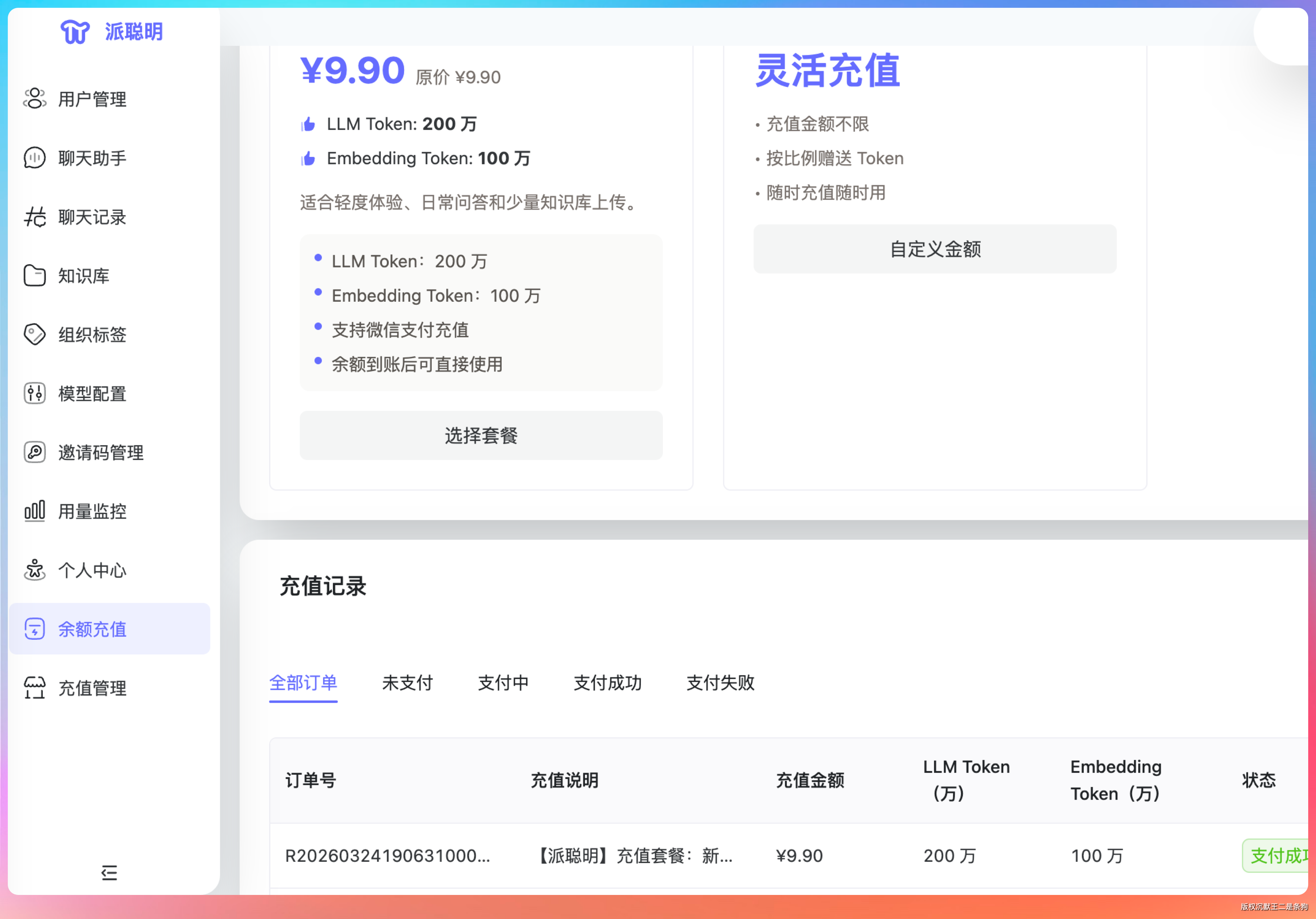
Task: Click order number R20260324190631000...
Action: (388, 856)
